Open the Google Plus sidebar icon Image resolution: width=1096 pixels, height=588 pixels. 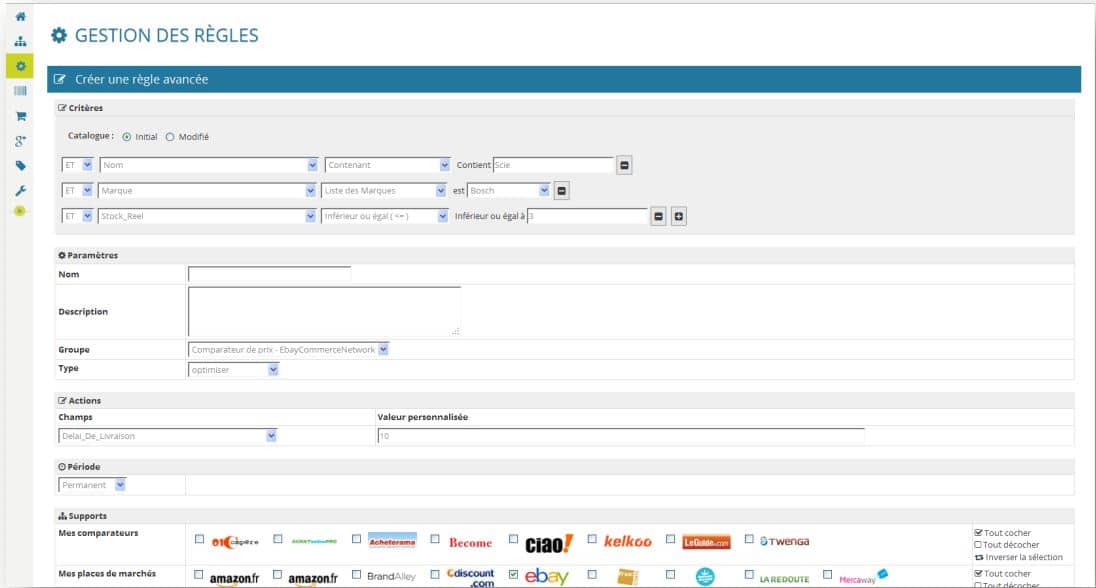point(20,141)
